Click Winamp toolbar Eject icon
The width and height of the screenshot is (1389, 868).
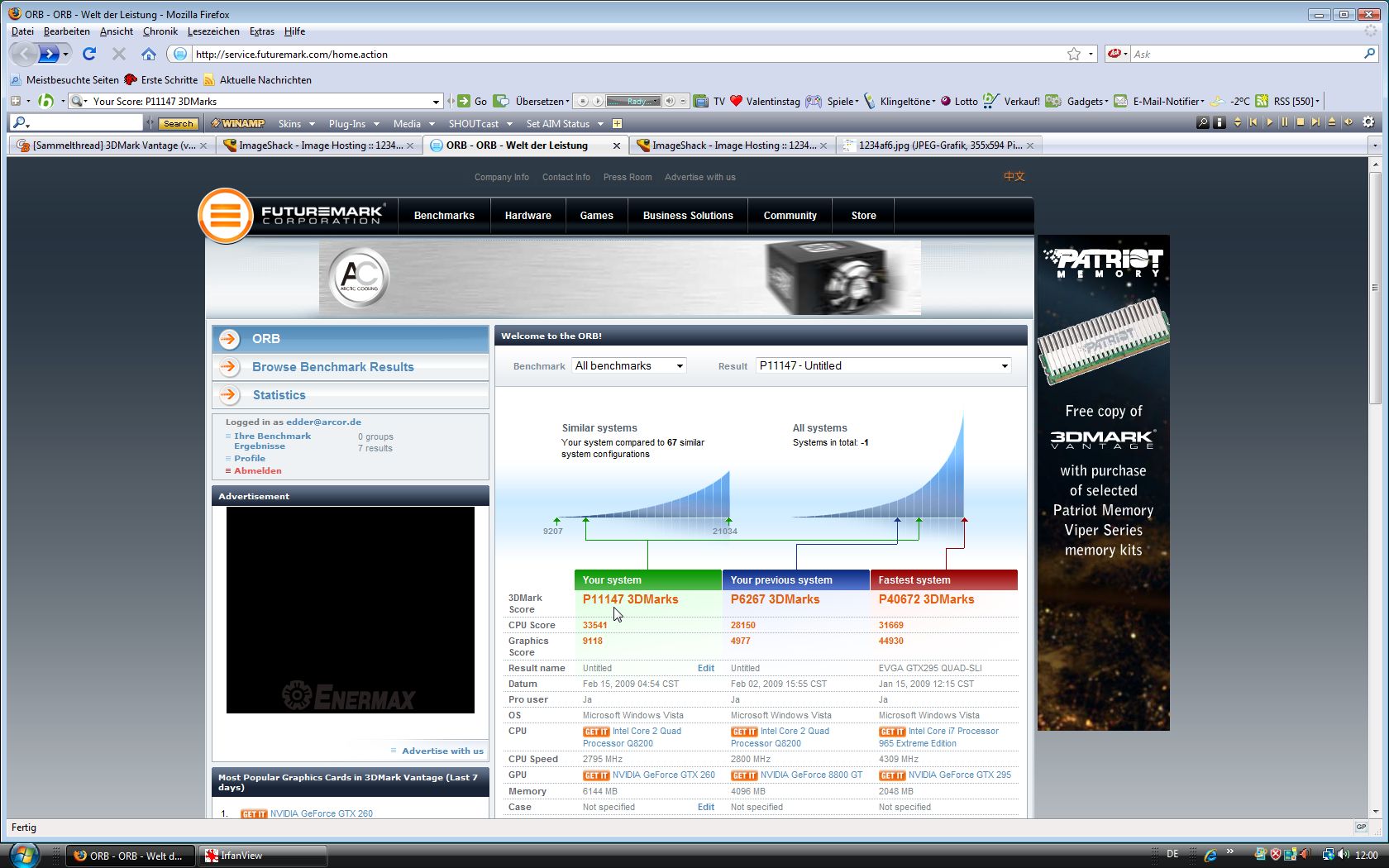[x=1332, y=122]
